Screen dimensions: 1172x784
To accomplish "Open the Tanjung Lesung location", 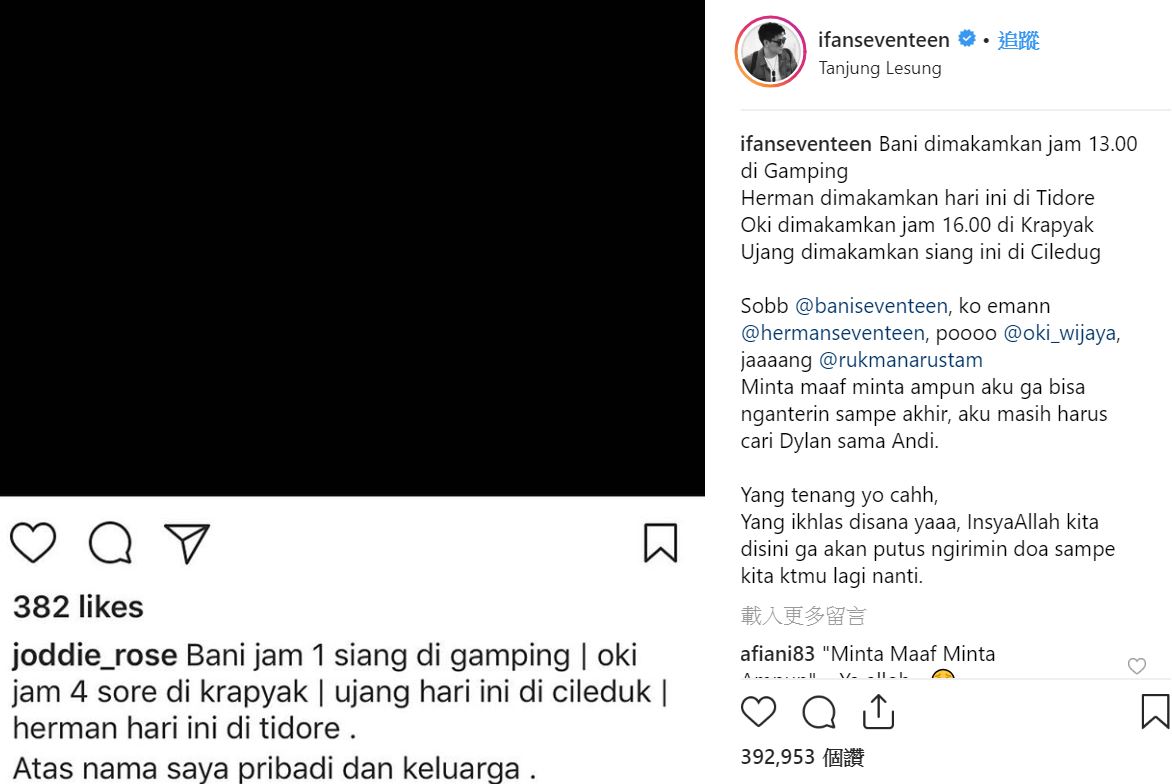I will point(880,68).
